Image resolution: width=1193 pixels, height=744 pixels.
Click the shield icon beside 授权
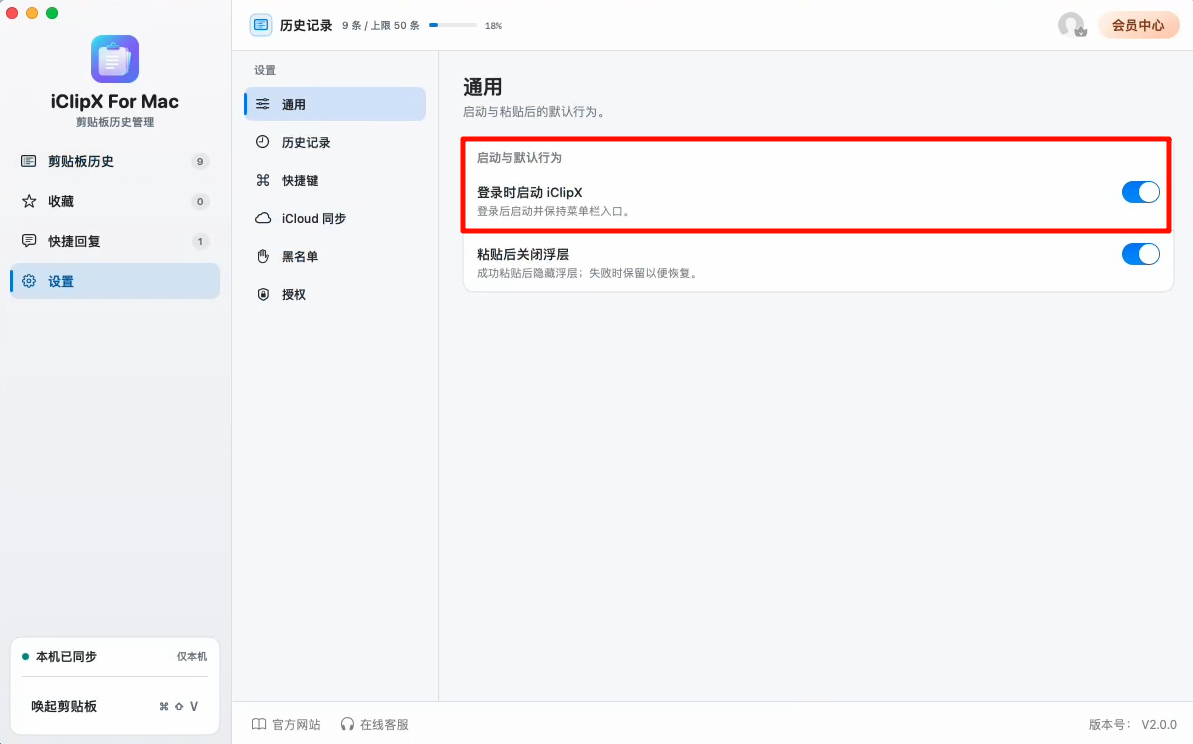click(x=262, y=294)
